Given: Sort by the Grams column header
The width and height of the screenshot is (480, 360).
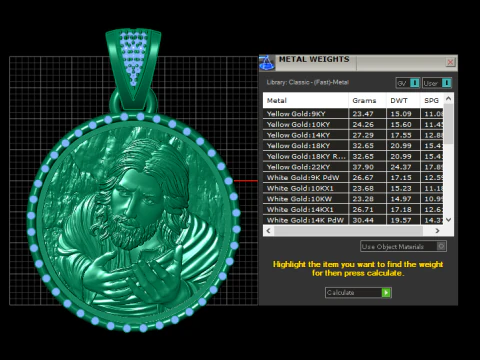Looking at the screenshot, I should coord(367,100).
